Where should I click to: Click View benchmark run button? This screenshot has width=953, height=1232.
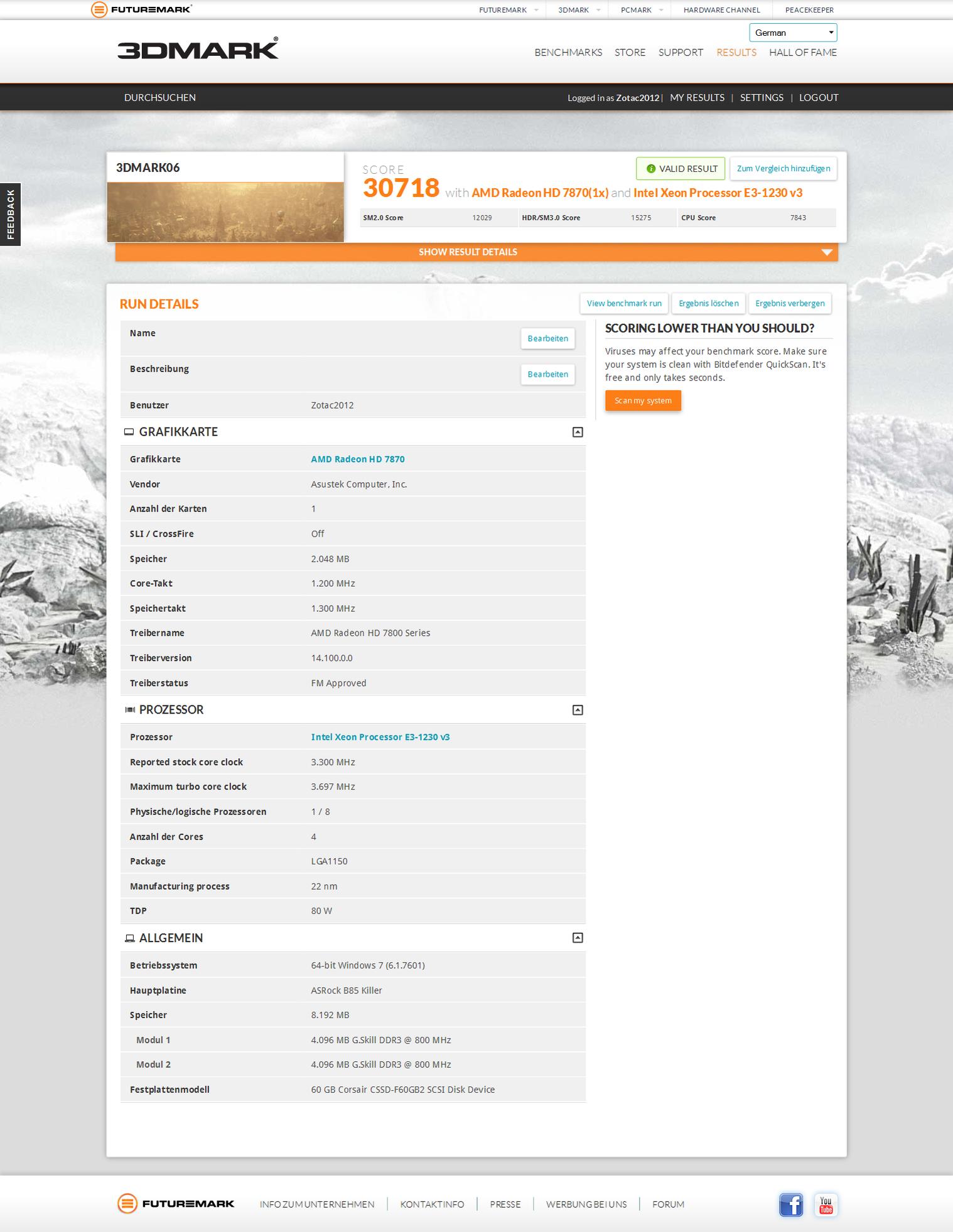coord(624,303)
